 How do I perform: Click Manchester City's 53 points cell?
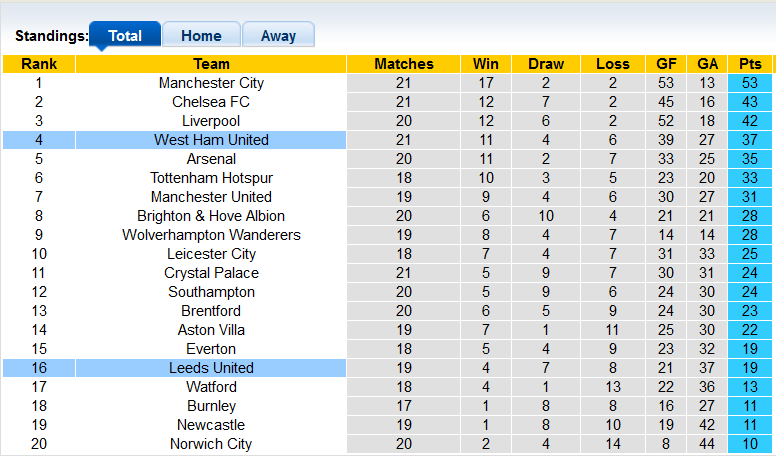(x=749, y=83)
